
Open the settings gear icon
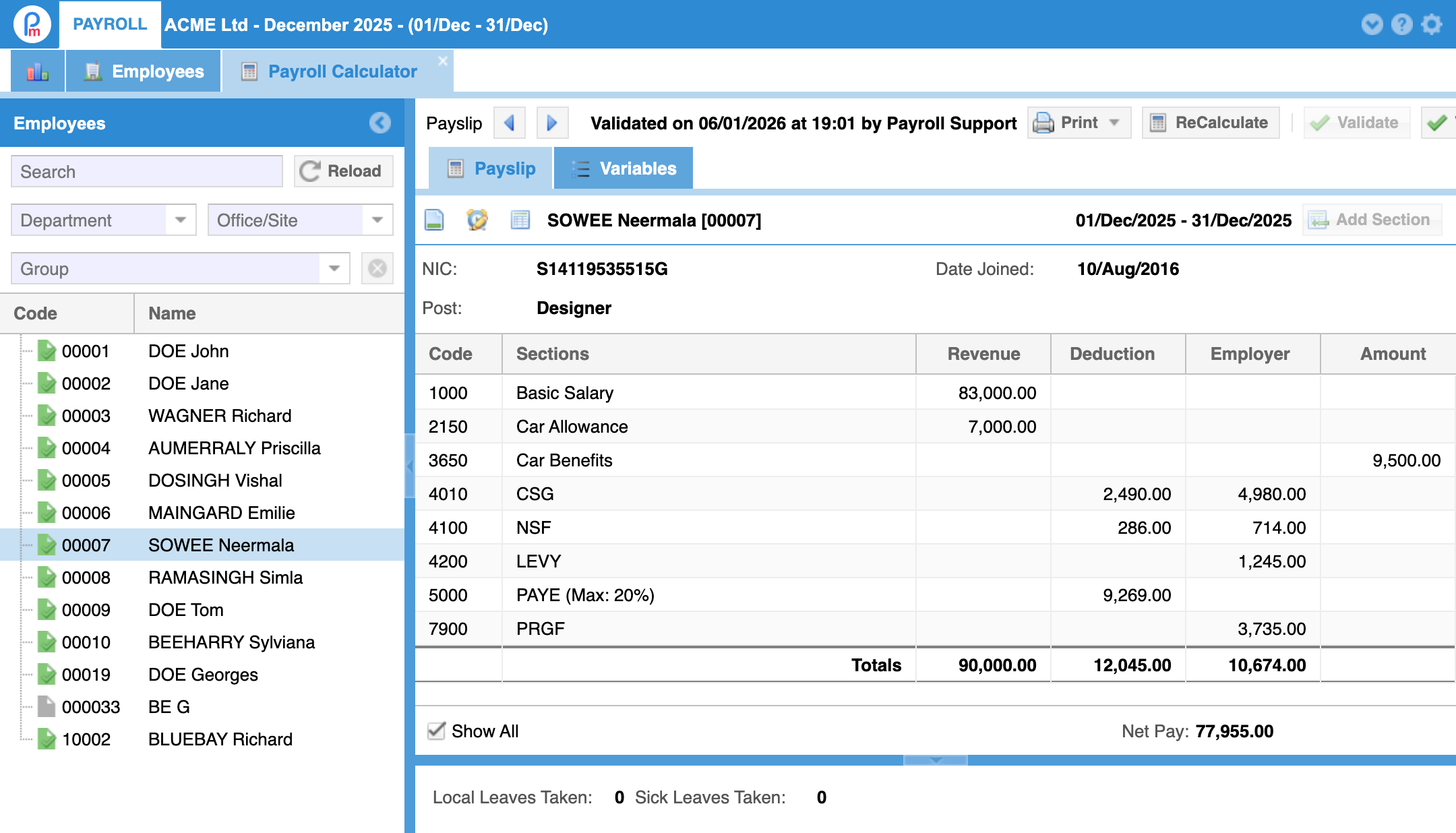coord(1431,24)
